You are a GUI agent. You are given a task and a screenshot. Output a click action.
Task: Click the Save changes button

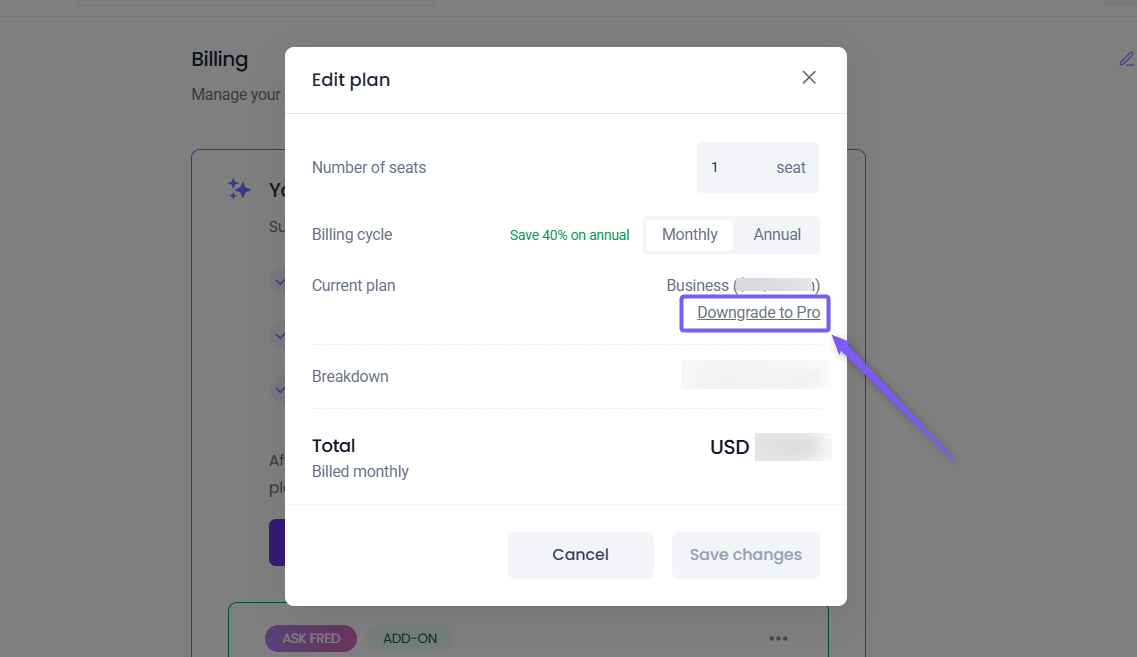point(745,555)
